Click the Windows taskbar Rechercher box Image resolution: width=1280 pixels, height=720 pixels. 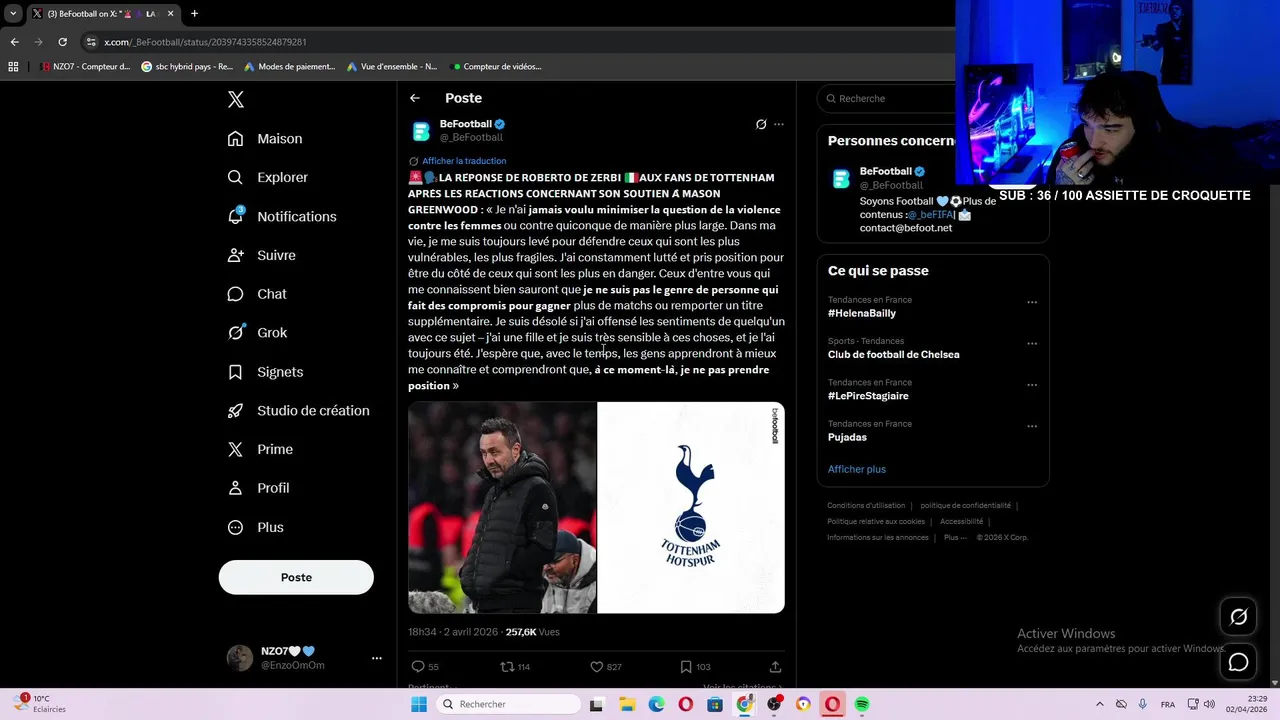pyautogui.click(x=506, y=704)
